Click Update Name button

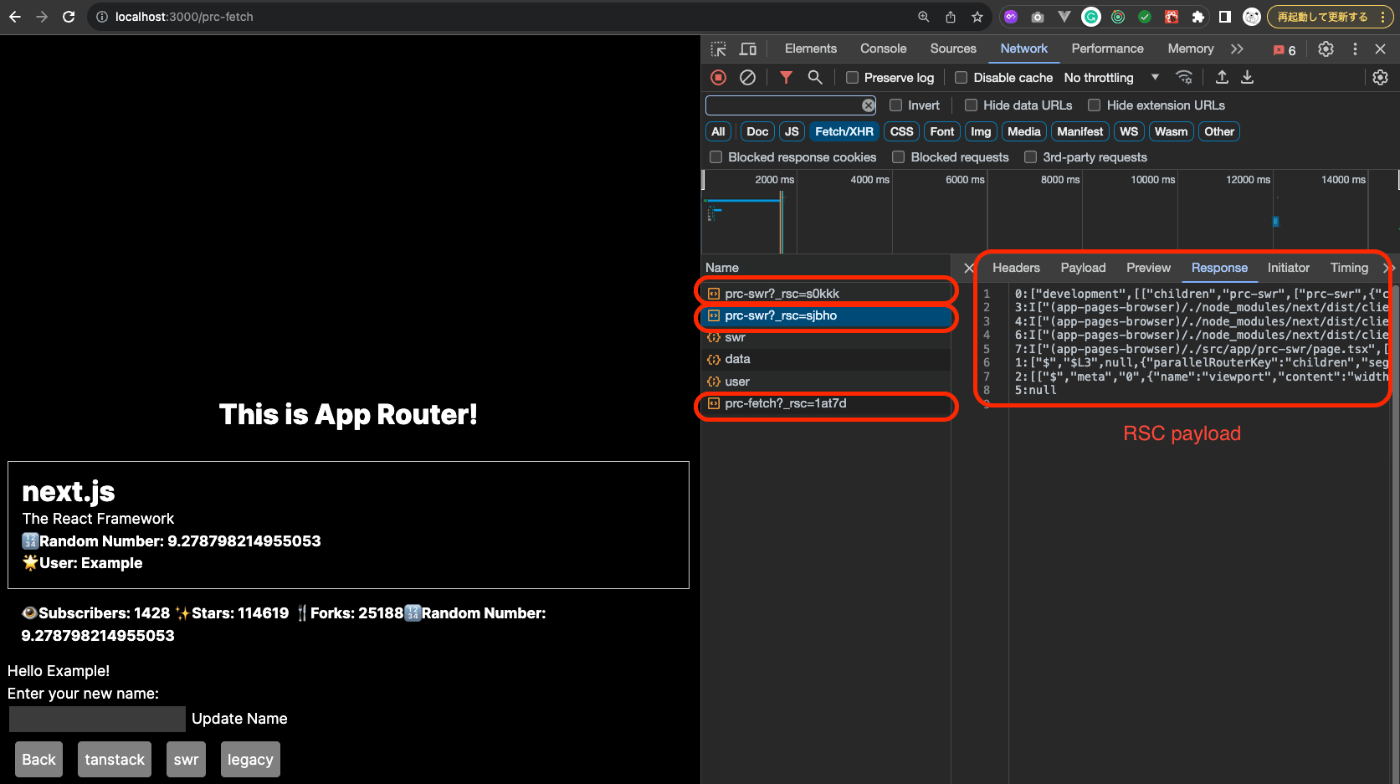point(239,719)
